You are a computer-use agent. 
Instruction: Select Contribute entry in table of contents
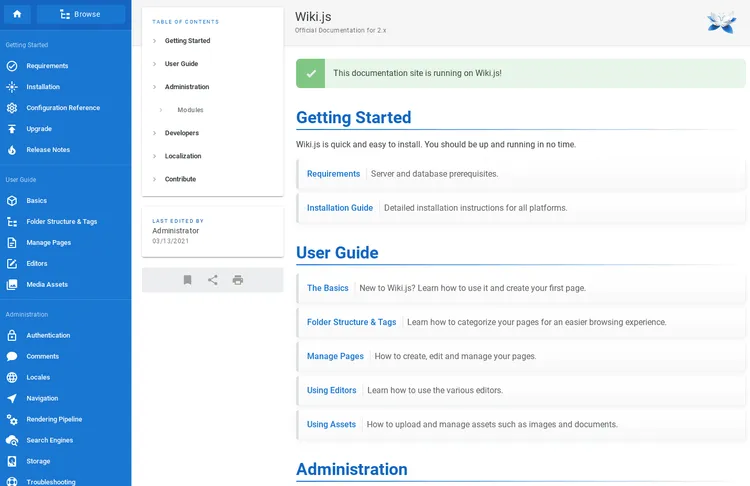(180, 179)
